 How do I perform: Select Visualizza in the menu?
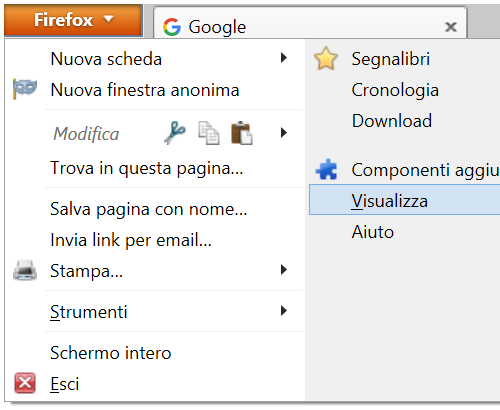[404, 200]
